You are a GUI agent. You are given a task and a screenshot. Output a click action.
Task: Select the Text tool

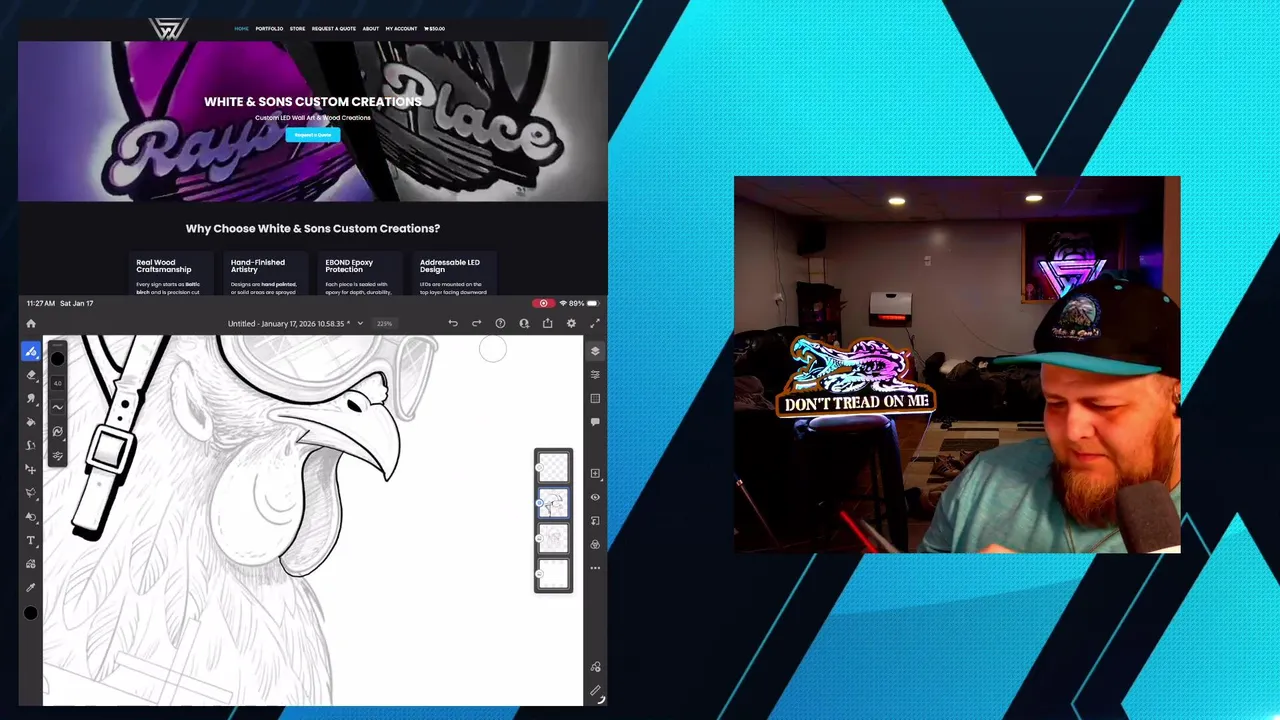31,541
